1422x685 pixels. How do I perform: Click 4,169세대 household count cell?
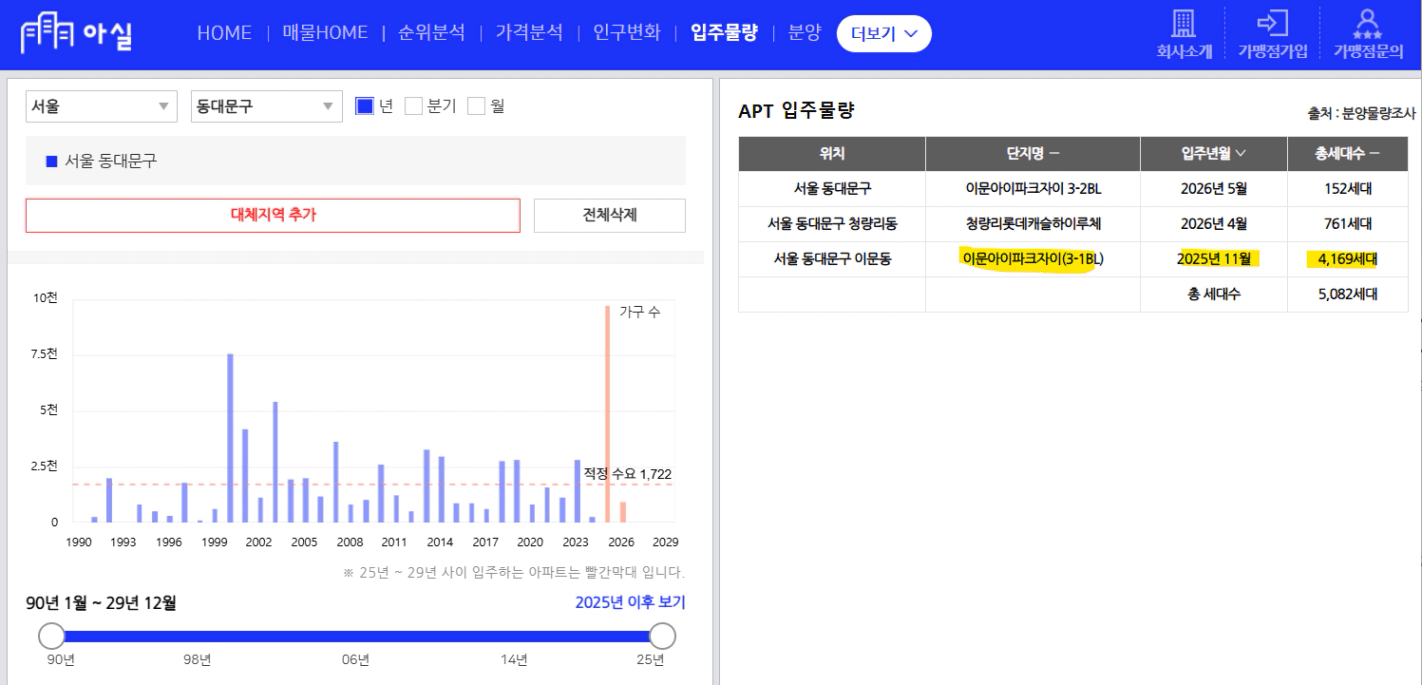1347,259
